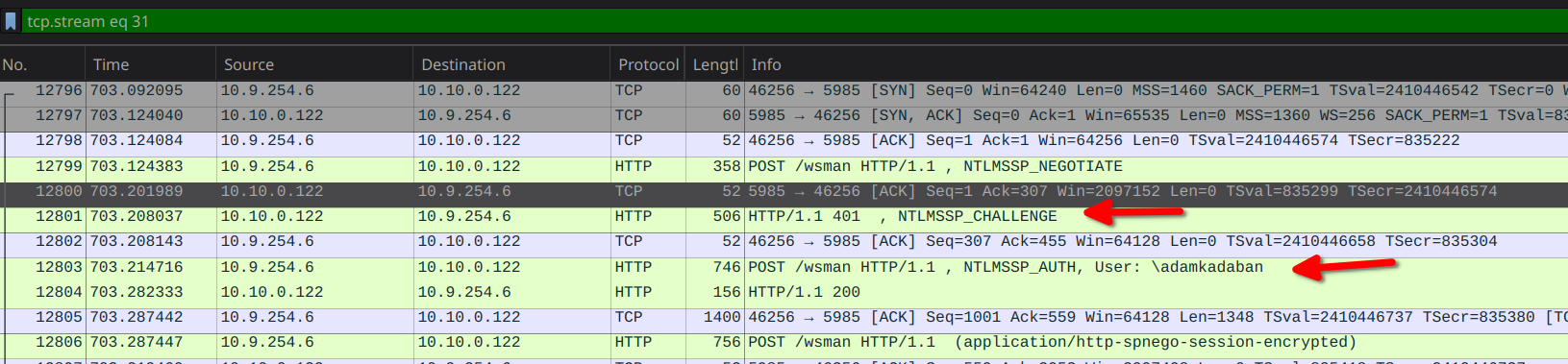Screen dimensions: 1568x364
Task: Click the display filter bookmark icon
Action: click(x=11, y=21)
